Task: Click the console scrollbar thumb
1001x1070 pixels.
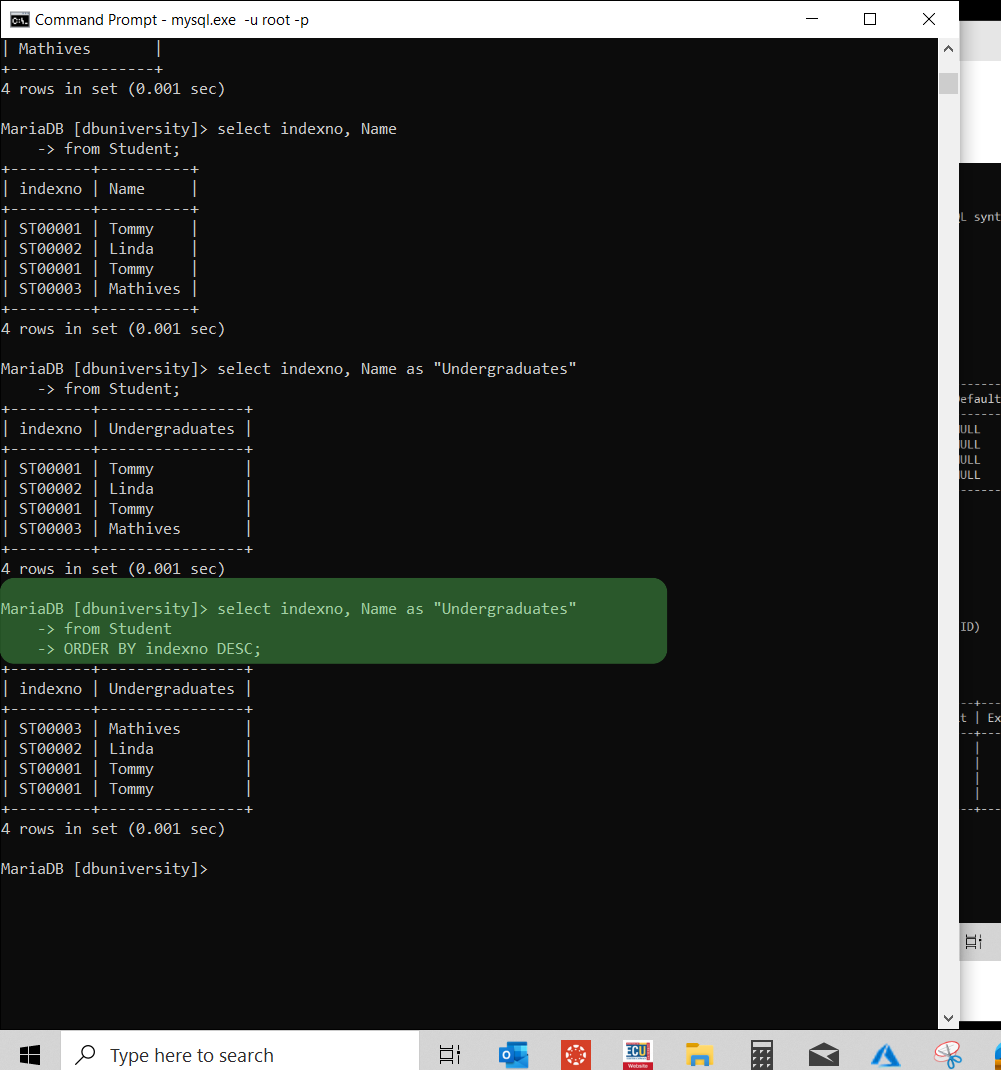Action: click(x=947, y=82)
